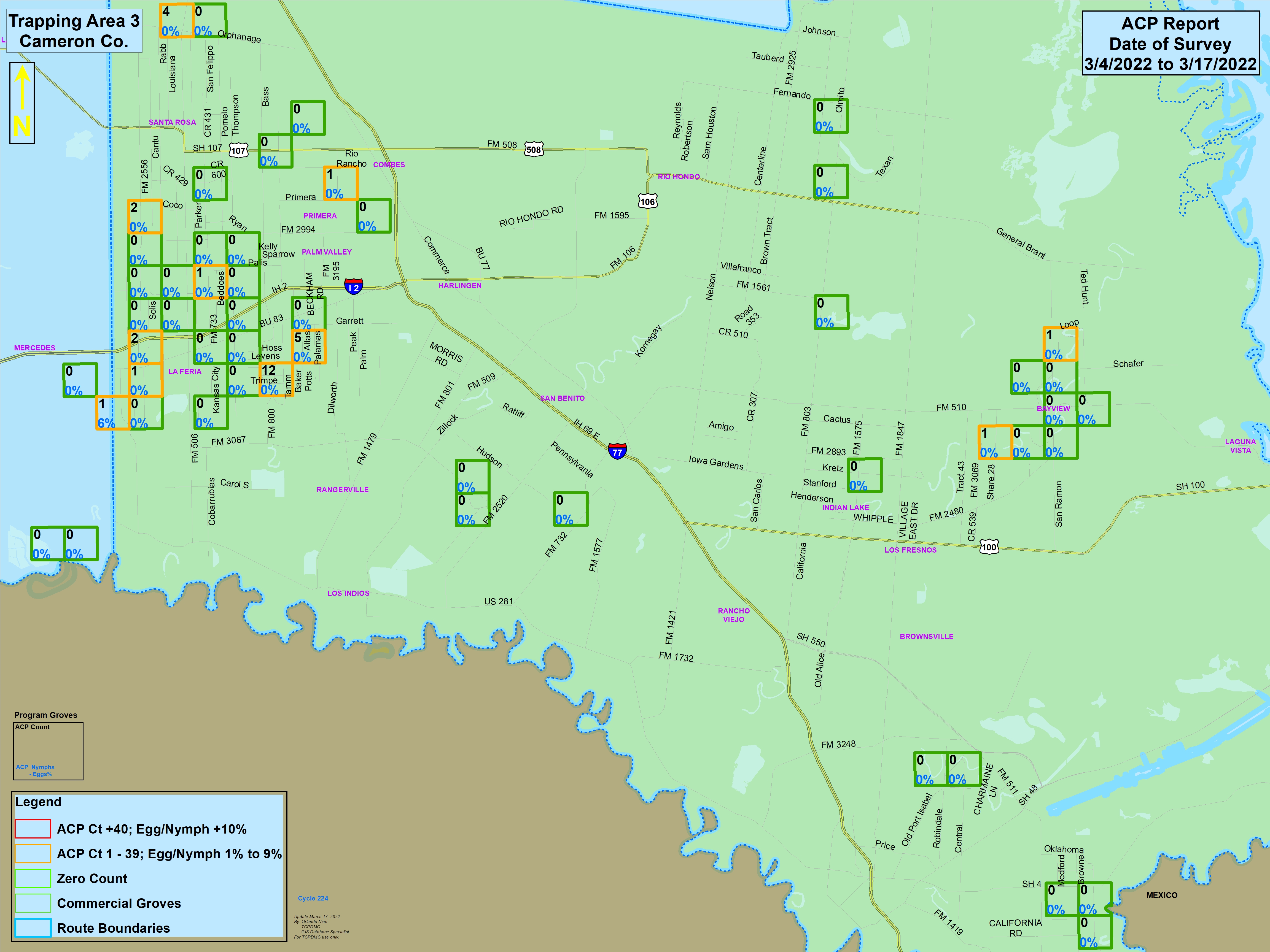Click the Commercial Groves legend entry
The image size is (1270, 952).
(x=118, y=903)
